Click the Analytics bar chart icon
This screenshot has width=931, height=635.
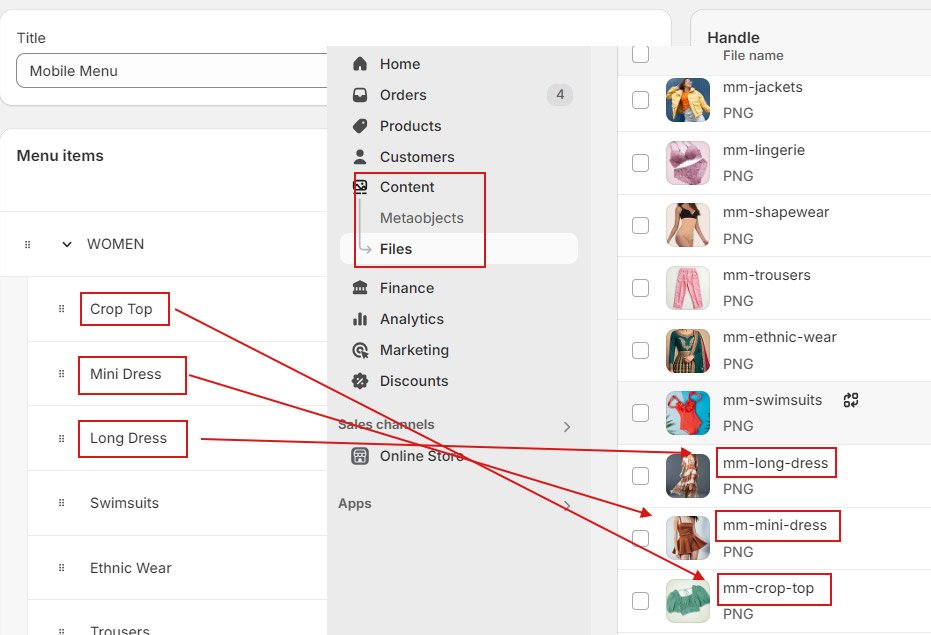(x=360, y=319)
